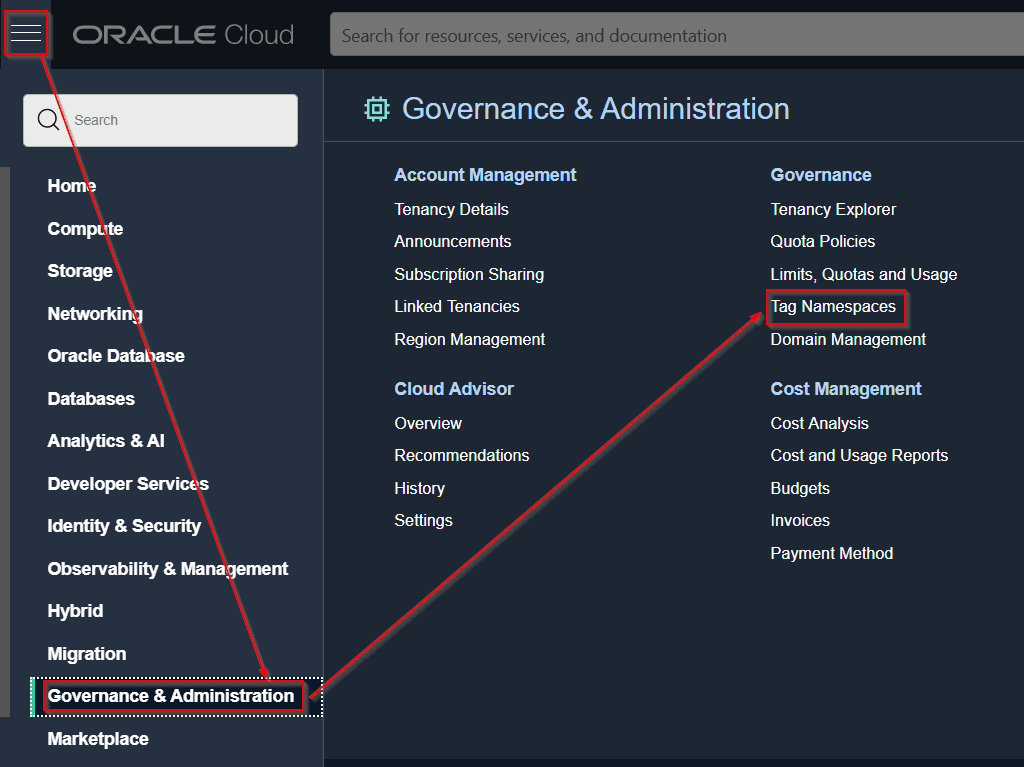
Task: Click the hamburger navigation menu icon
Action: pos(26,34)
